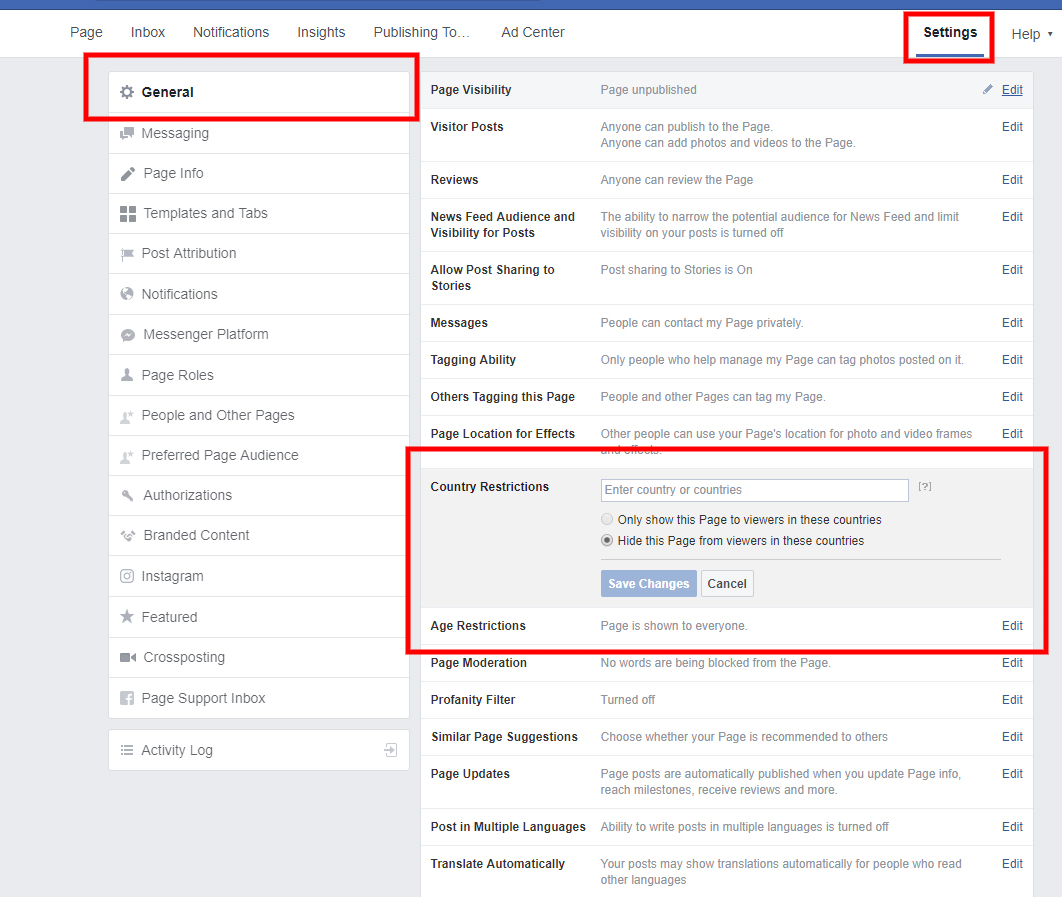Click the pencil icon beside Page Visibility Edit
The image size is (1062, 897).
pos(987,89)
